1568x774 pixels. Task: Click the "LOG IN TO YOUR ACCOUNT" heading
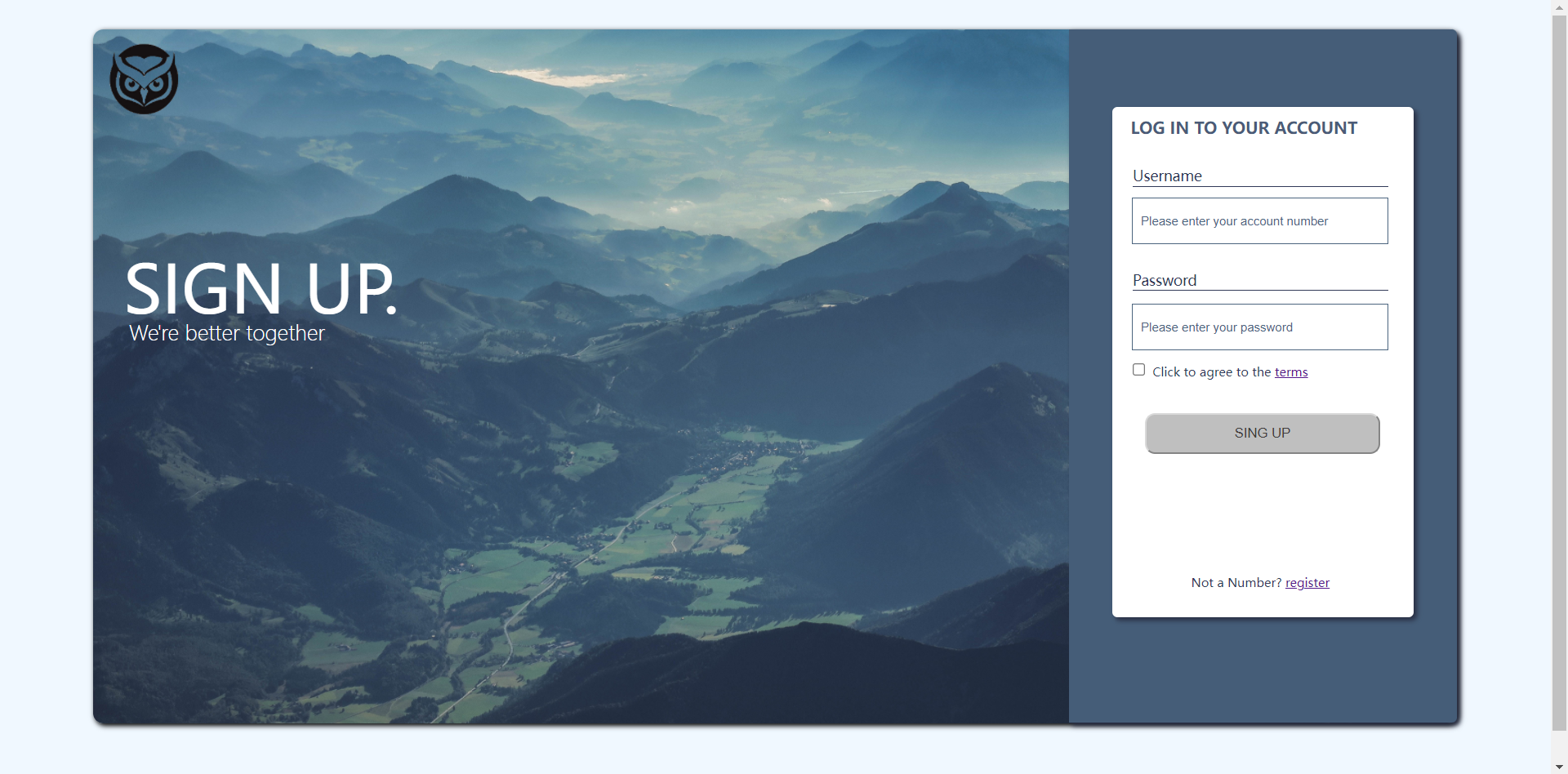1244,128
